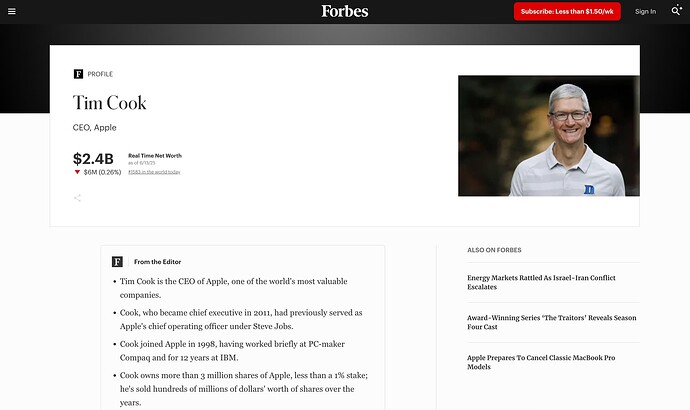
Task: Click the Real Time Net Worth label
Action: point(155,156)
